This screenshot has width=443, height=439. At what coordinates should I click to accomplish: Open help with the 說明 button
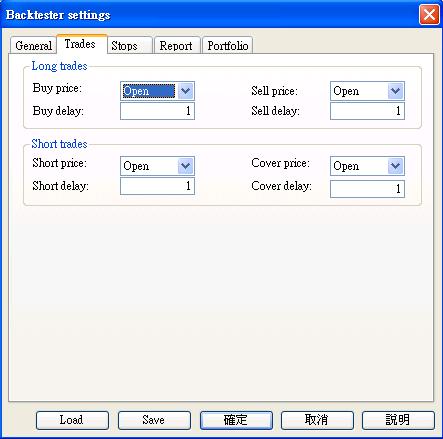coord(398,420)
